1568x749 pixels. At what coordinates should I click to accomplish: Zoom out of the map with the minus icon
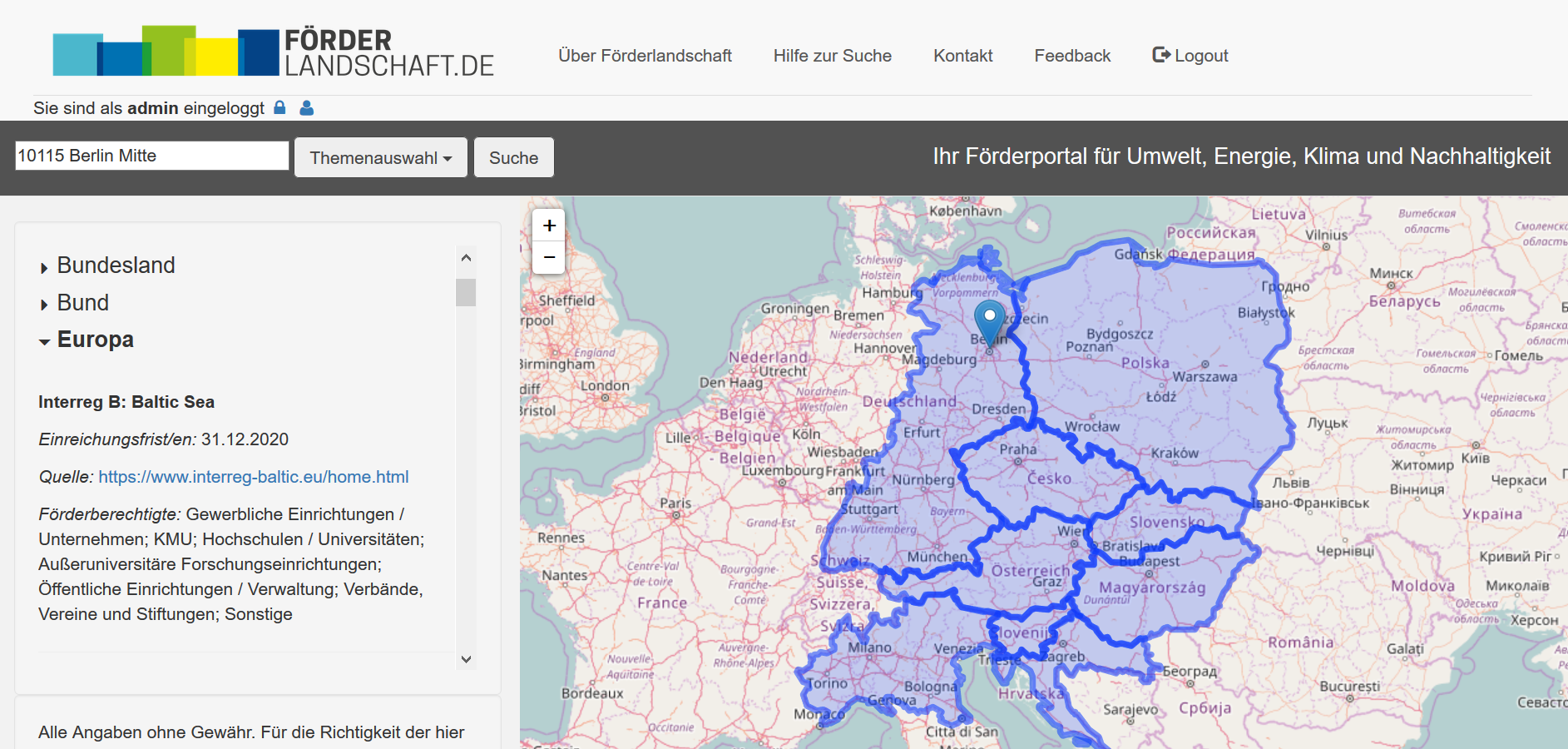point(549,257)
